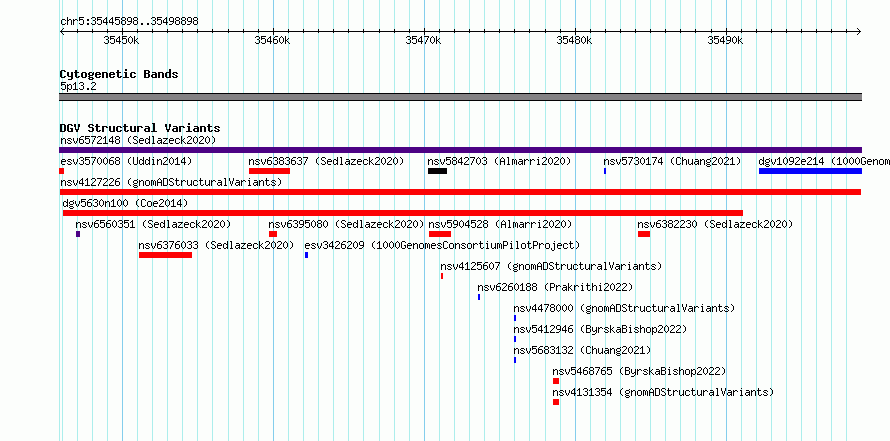Click the small red esv3570068 feature glyph

click(61, 171)
